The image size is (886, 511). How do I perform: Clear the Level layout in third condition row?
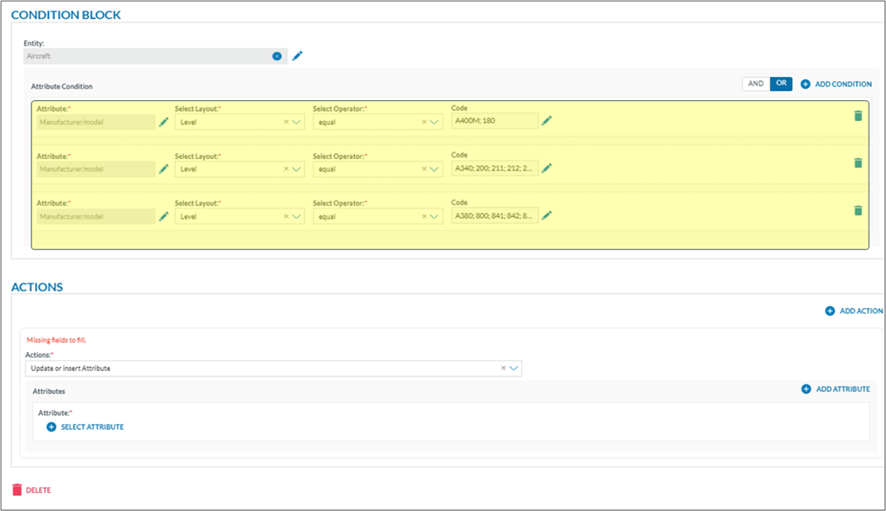point(286,216)
